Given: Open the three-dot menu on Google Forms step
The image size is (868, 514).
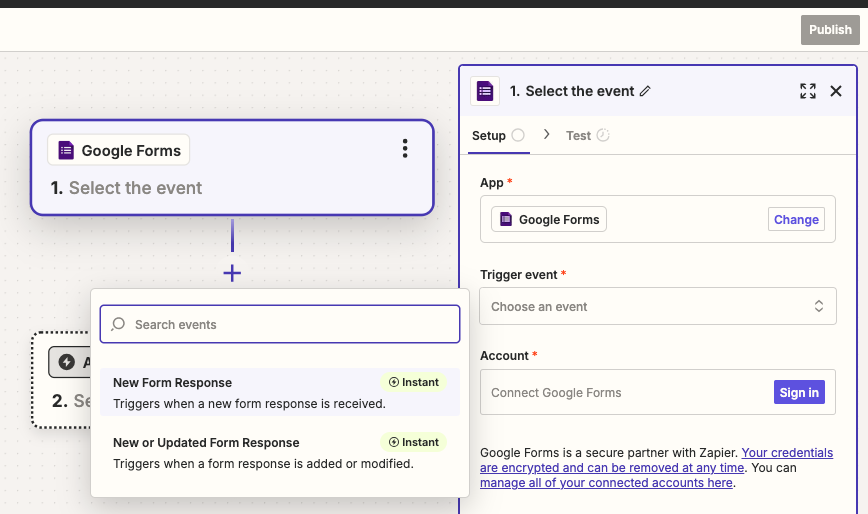Looking at the screenshot, I should (x=405, y=148).
